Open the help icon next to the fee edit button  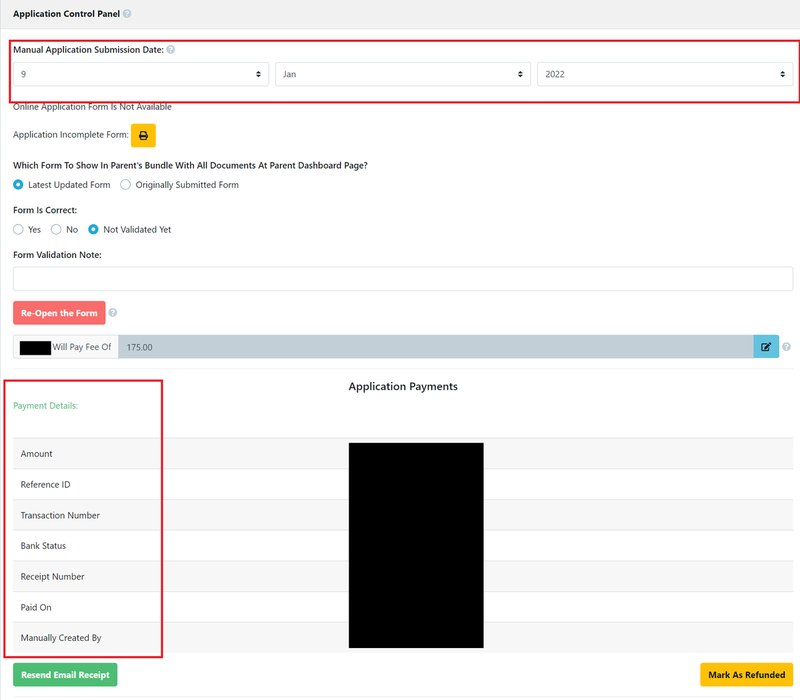[x=786, y=346]
